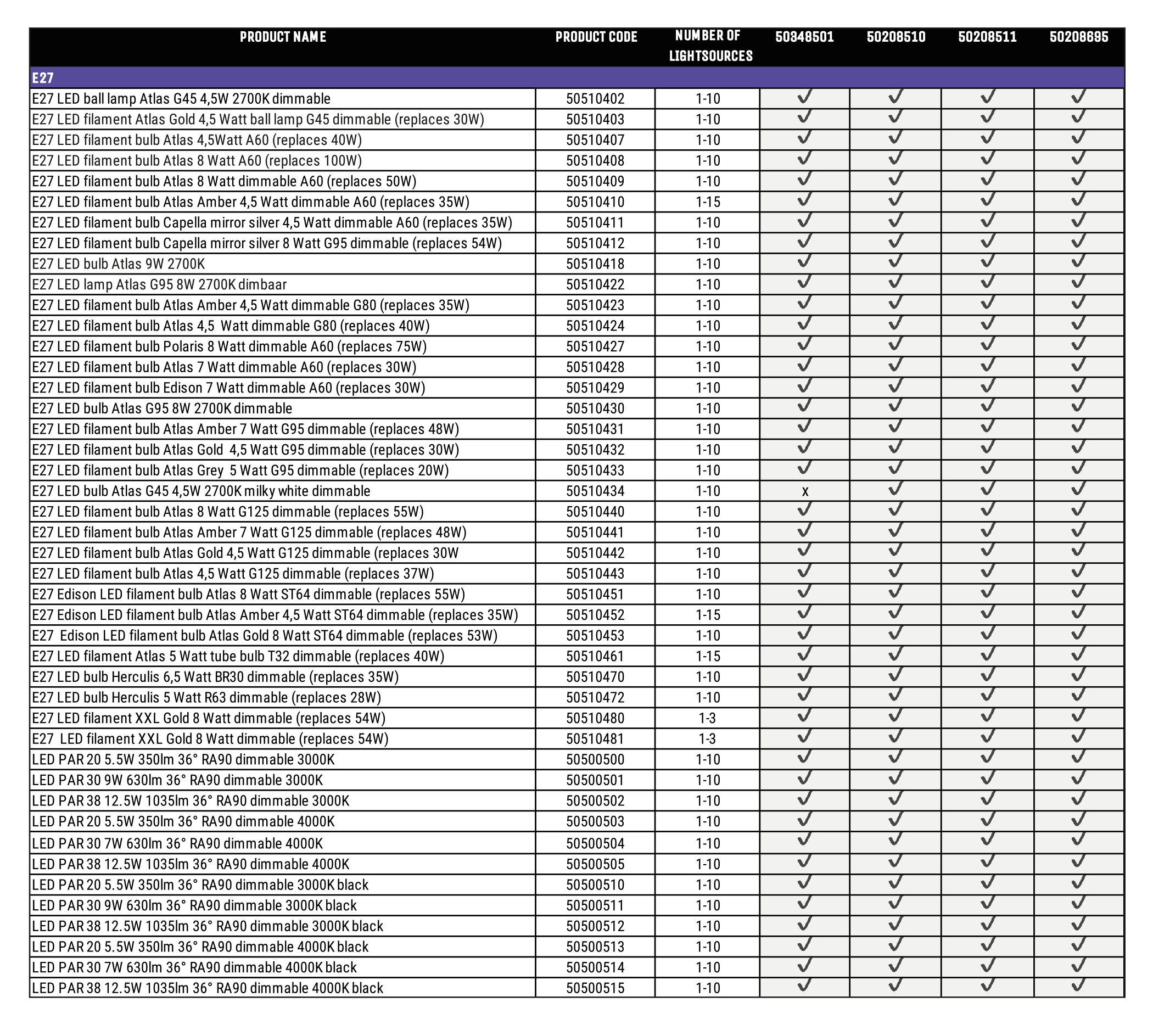Click the PRODUCT NAME column header

pyautogui.click(x=283, y=37)
